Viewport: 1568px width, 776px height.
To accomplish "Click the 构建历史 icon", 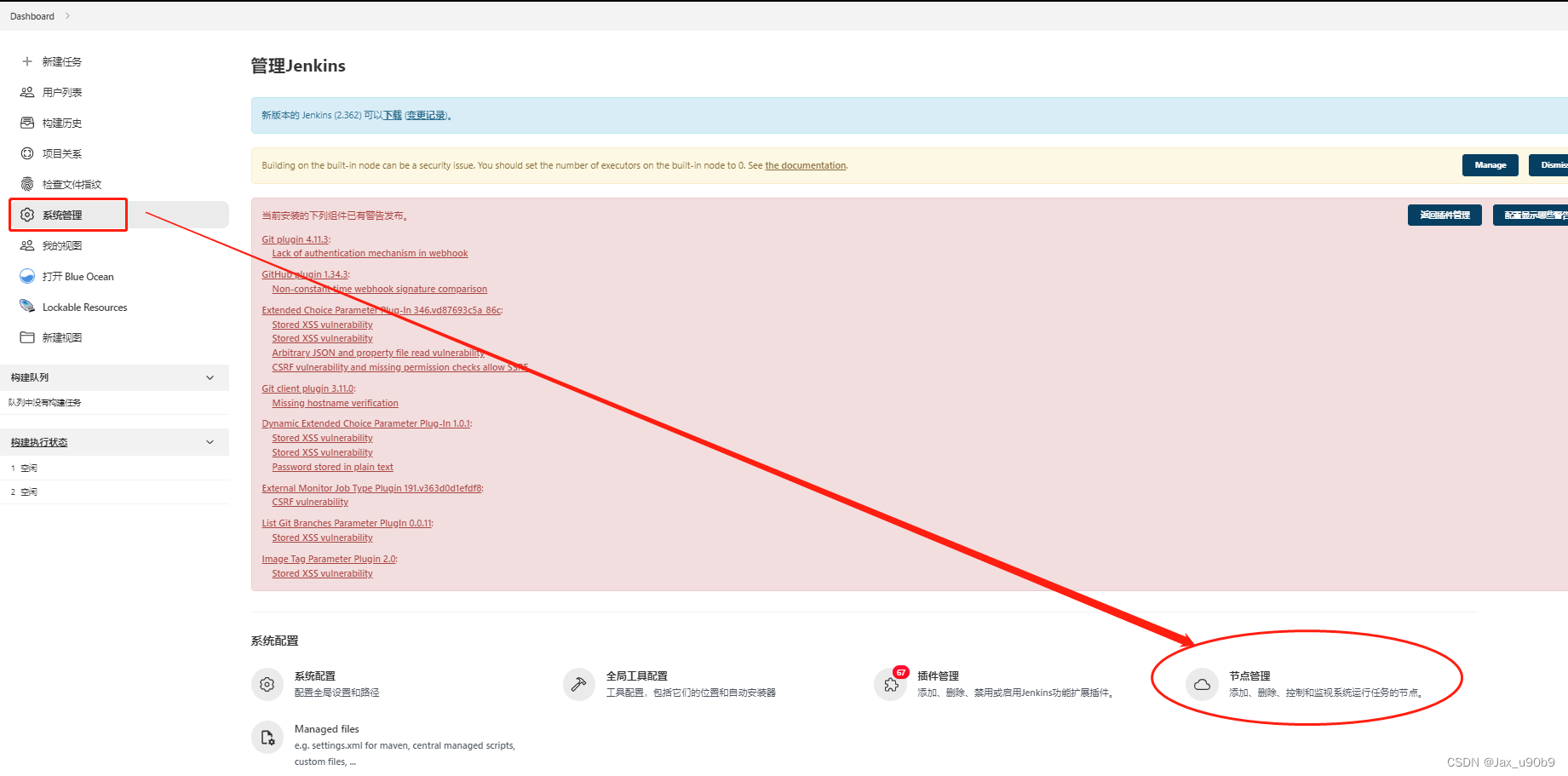I will tap(27, 123).
